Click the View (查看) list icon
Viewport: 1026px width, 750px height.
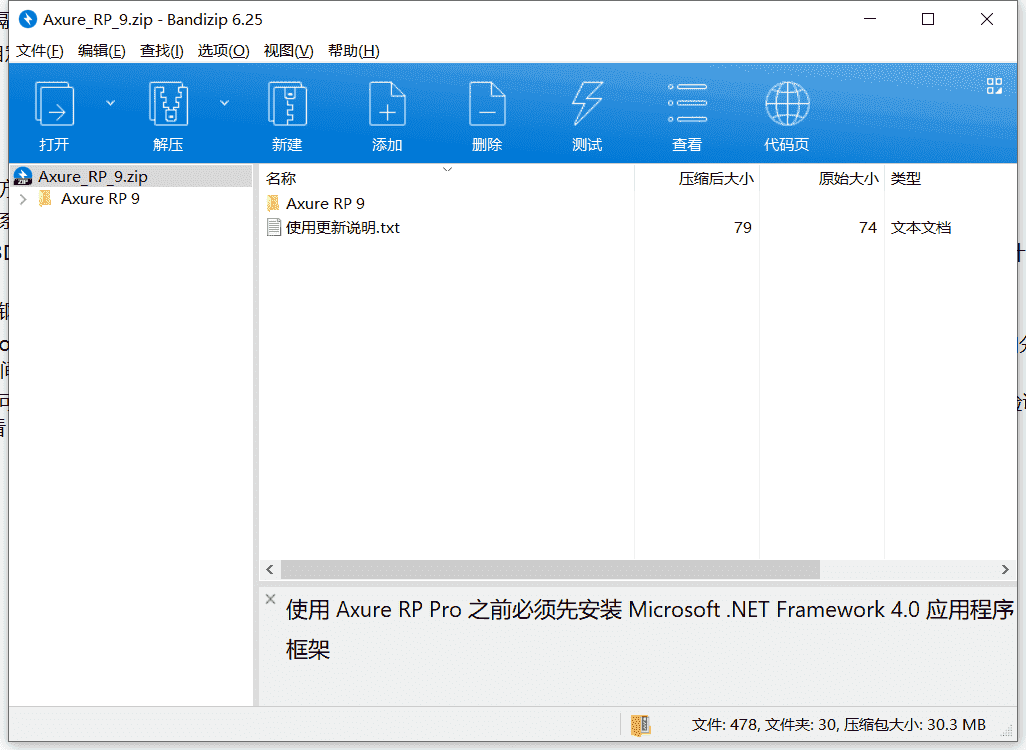[x=687, y=103]
